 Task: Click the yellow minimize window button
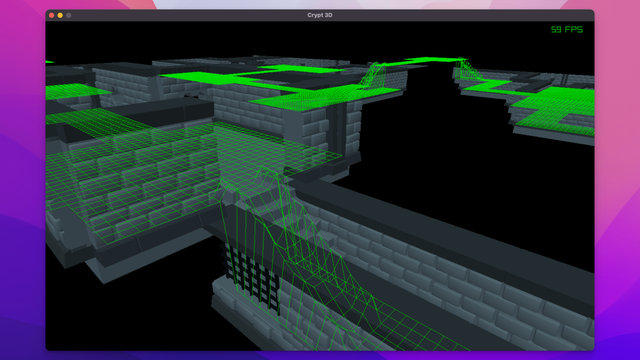[60, 15]
